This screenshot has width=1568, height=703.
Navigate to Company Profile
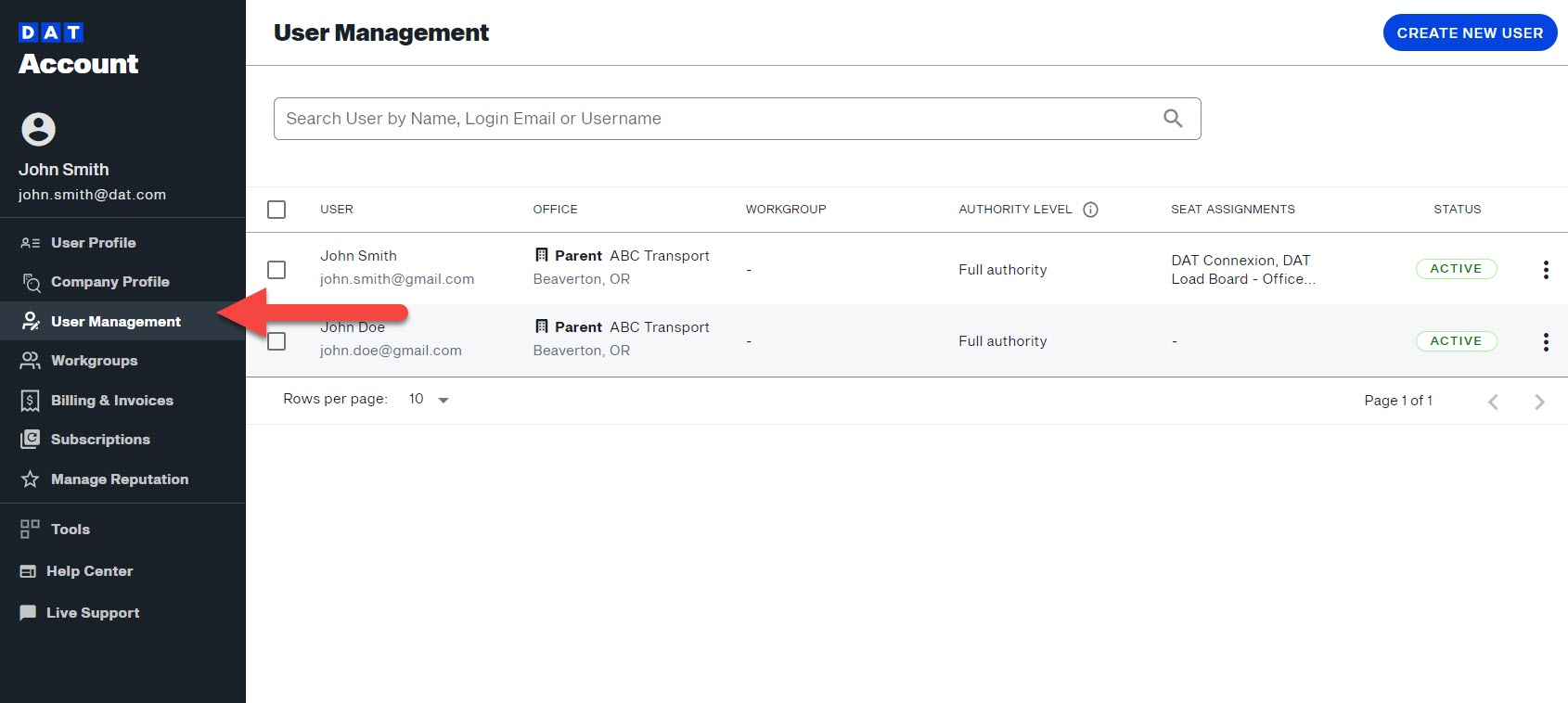click(109, 282)
